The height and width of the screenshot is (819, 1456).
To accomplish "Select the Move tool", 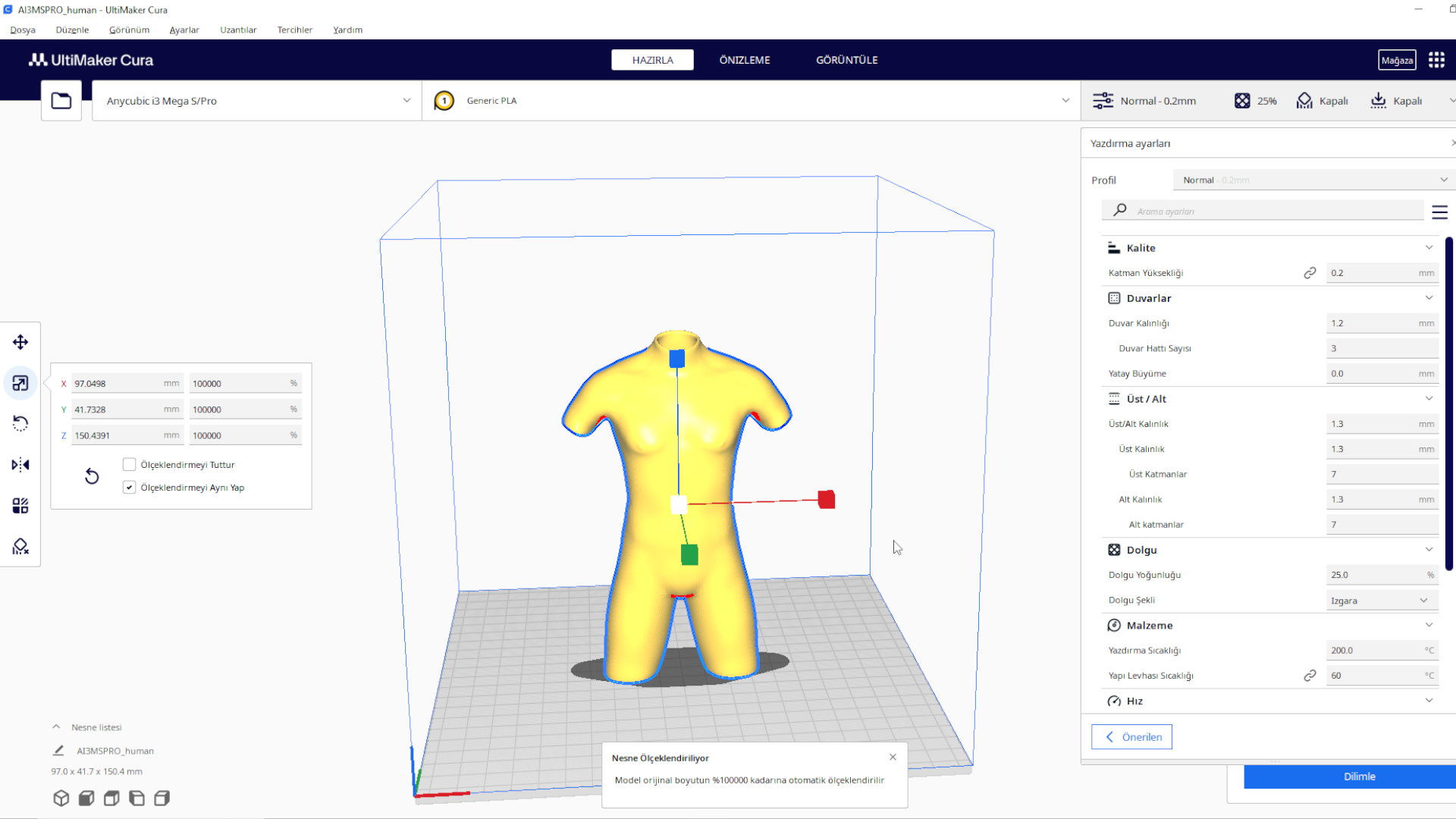I will click(x=20, y=342).
